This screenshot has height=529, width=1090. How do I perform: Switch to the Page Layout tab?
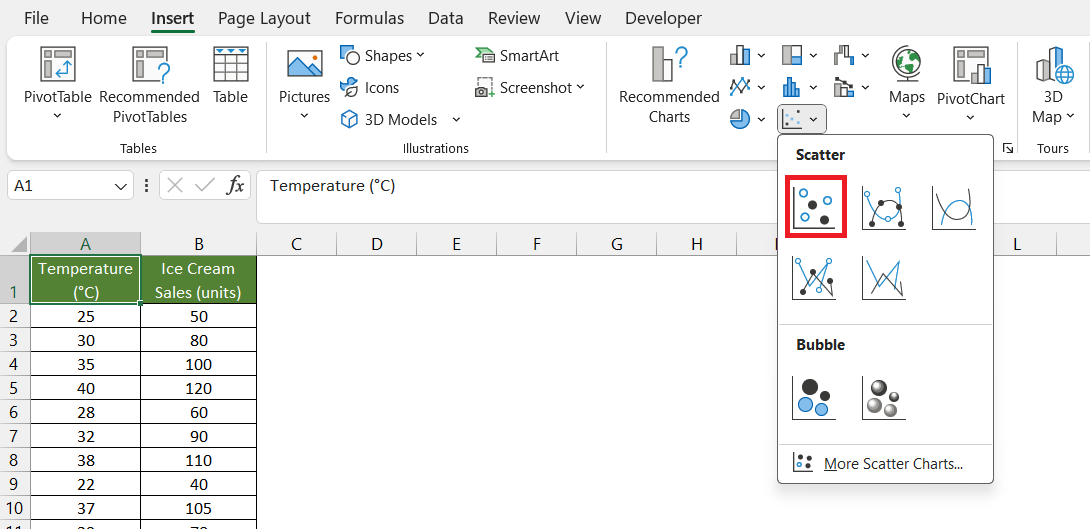pos(264,18)
